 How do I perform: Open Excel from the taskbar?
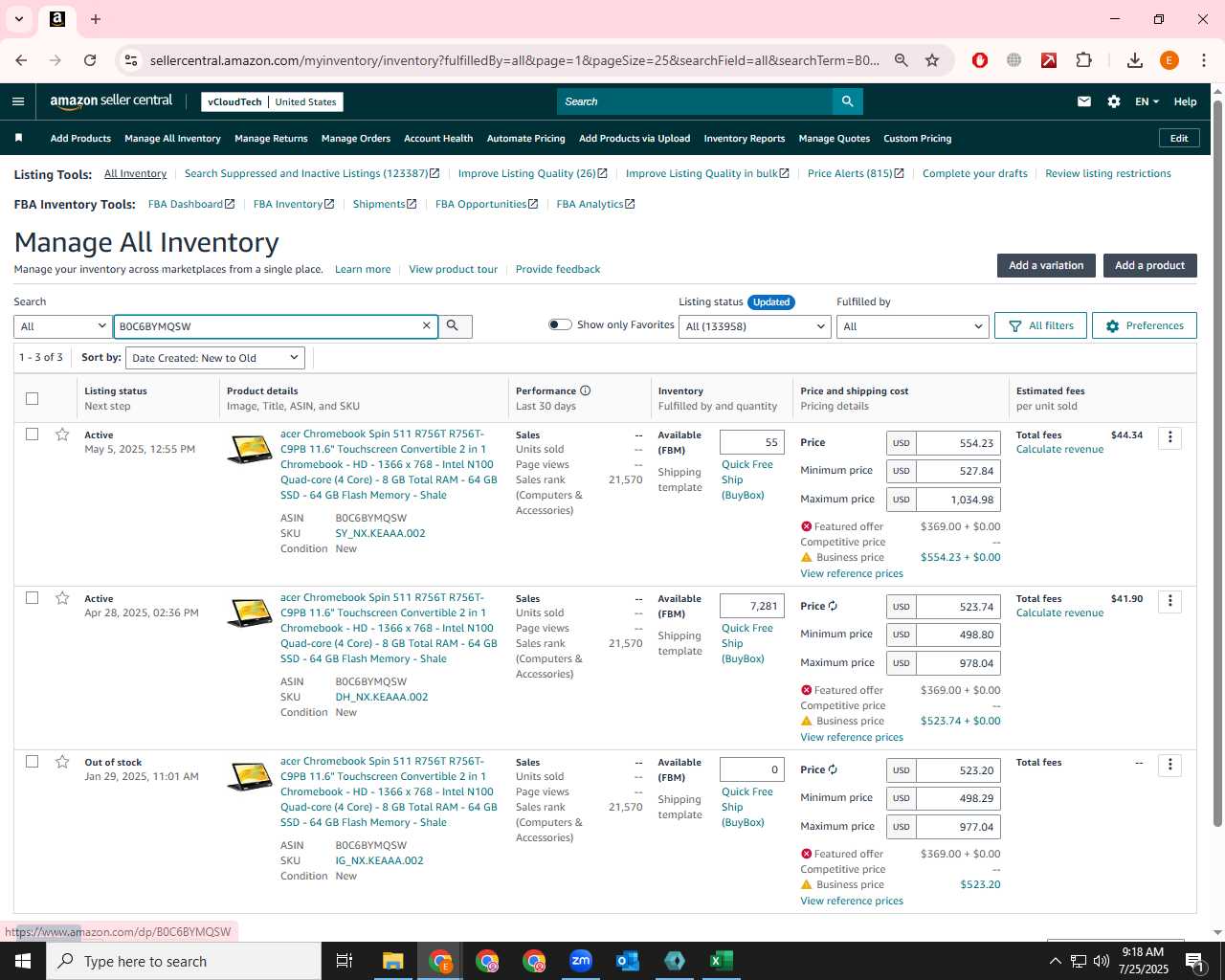click(722, 961)
